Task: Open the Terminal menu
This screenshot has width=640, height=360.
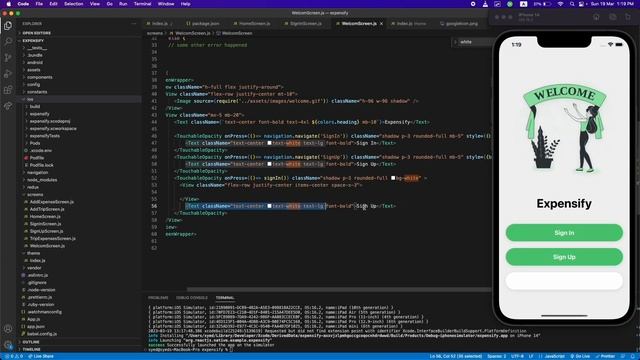Action: (x=142, y=4)
